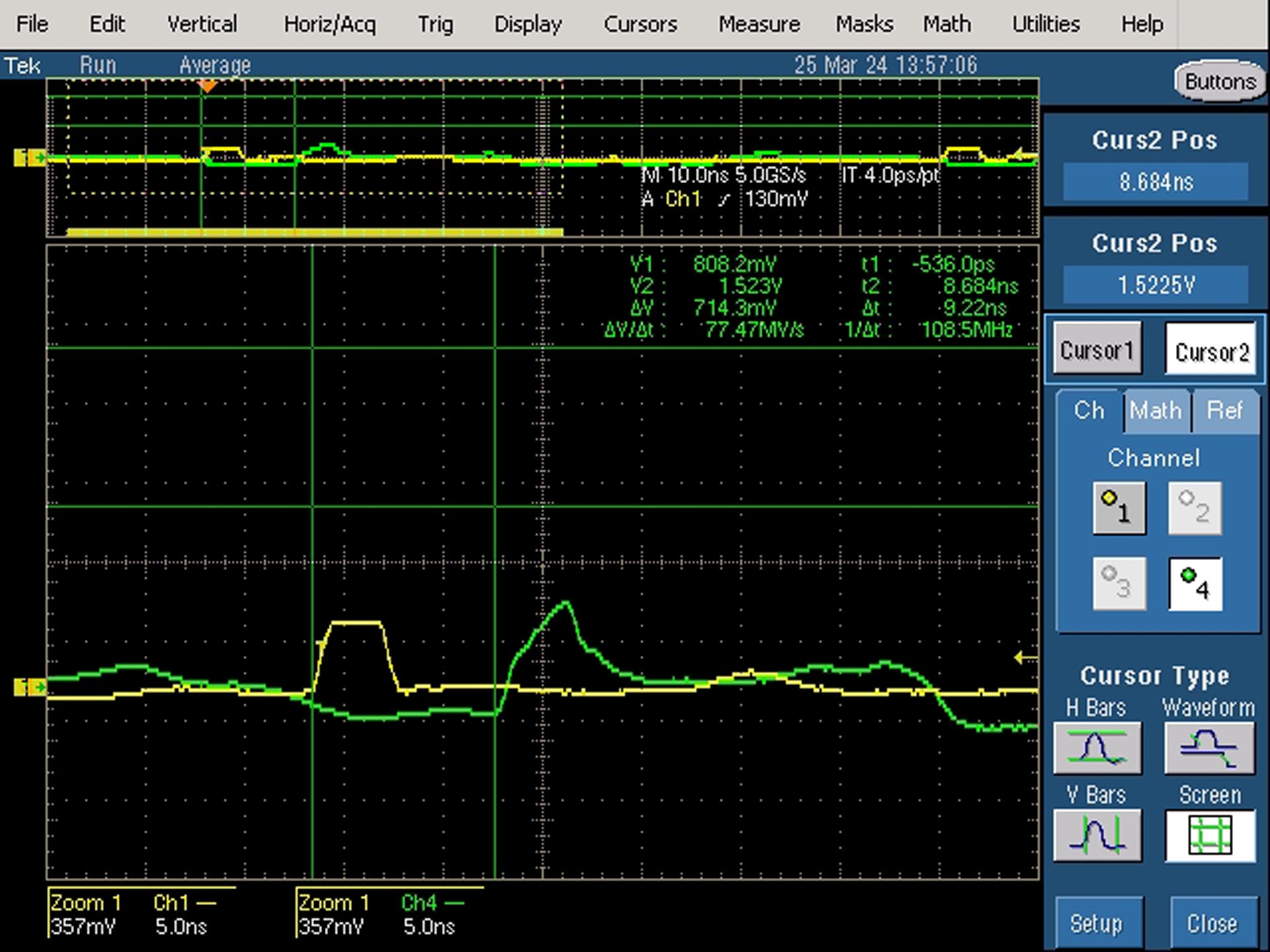The image size is (1270, 952).
Task: Select channel 3 cursor source
Action: tap(1119, 584)
